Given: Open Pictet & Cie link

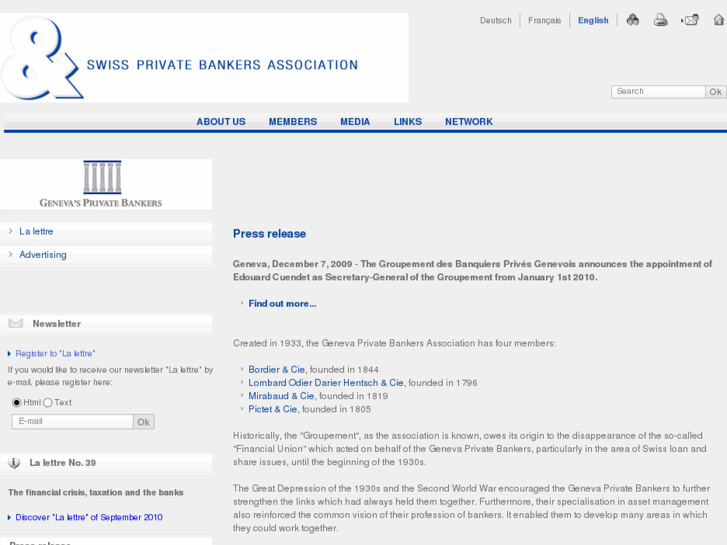Looking at the screenshot, I should (273, 409).
